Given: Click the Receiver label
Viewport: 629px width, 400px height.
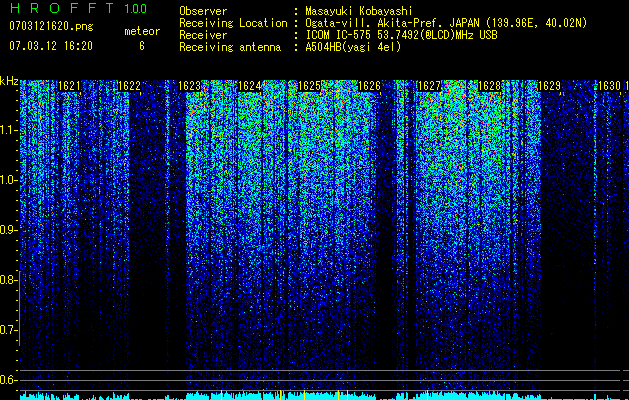Looking at the screenshot, I should 203,35.
